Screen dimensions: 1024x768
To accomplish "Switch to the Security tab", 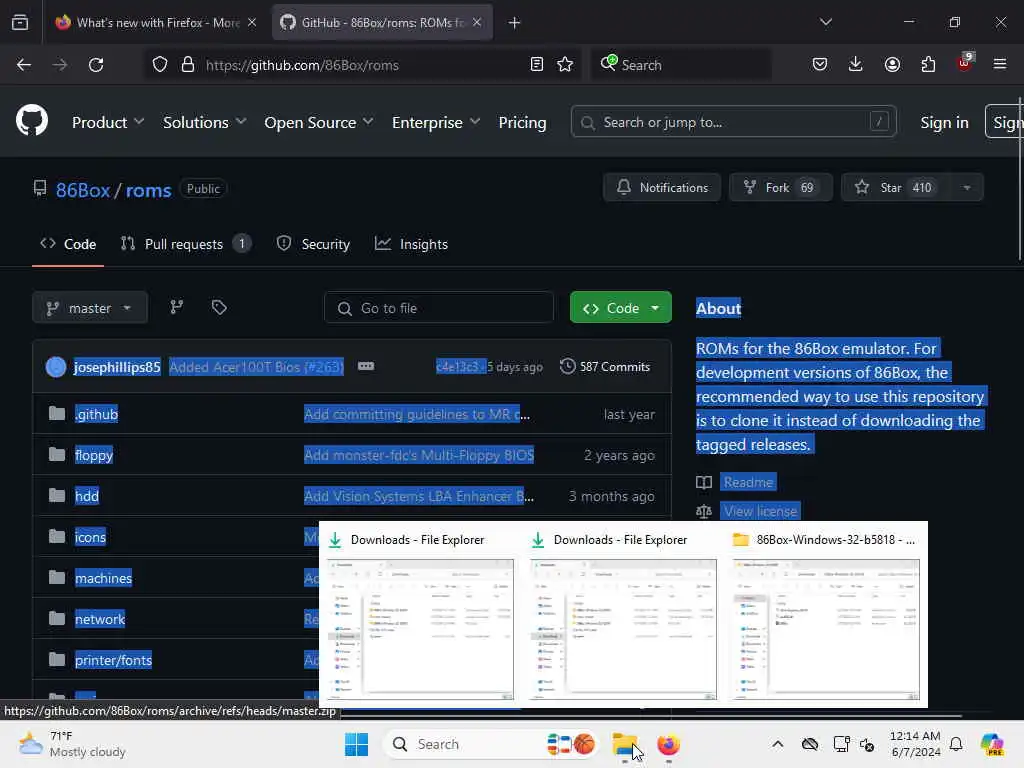I will 313,244.
